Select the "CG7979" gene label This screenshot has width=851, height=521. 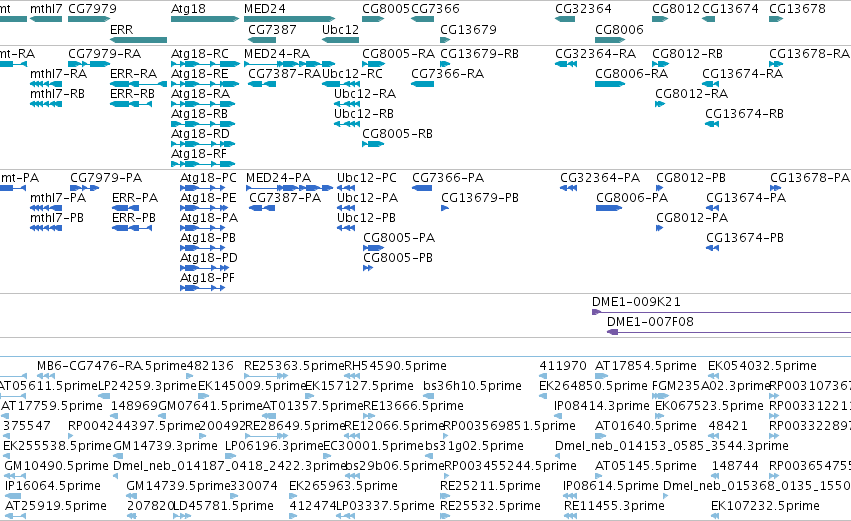(x=92, y=9)
